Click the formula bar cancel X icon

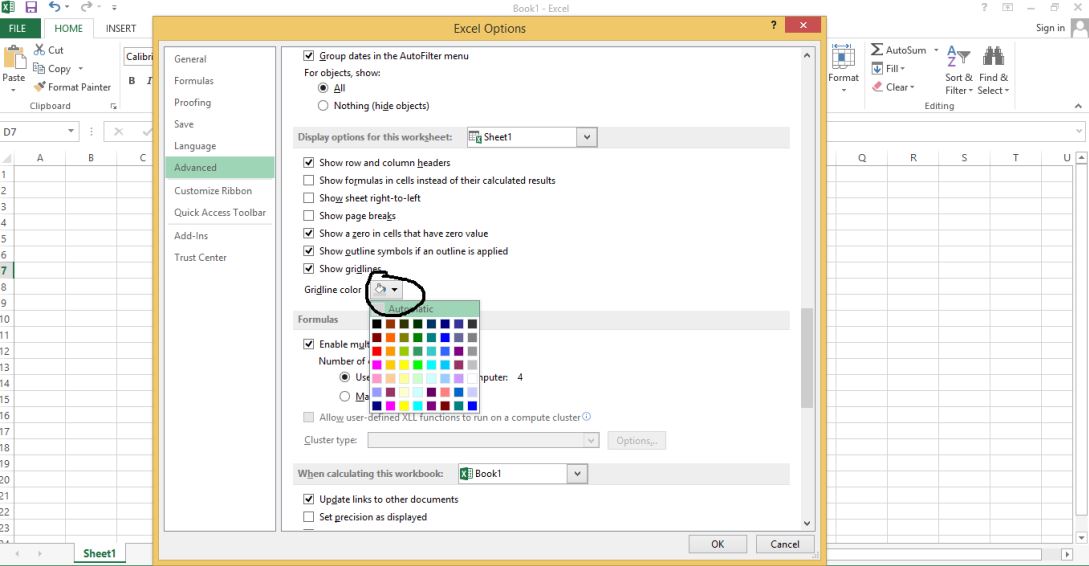[119, 131]
